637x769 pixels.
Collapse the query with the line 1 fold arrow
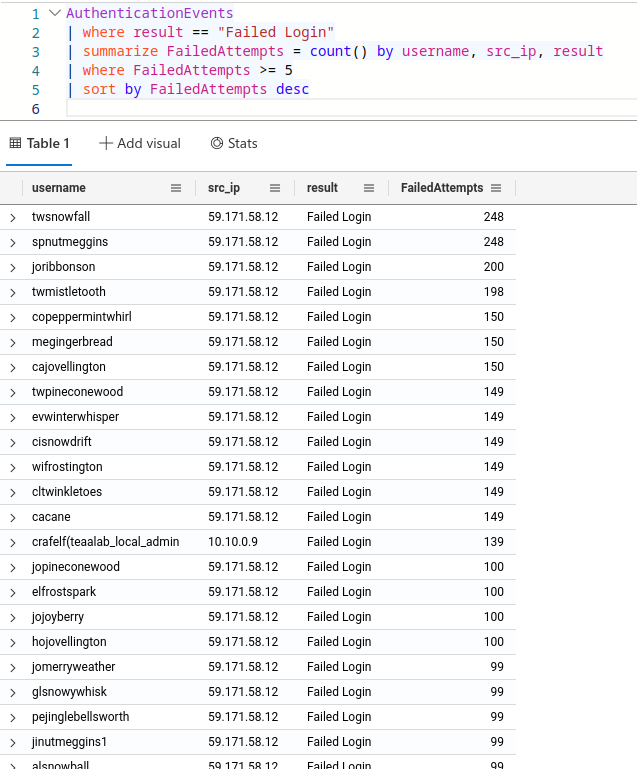click(53, 15)
